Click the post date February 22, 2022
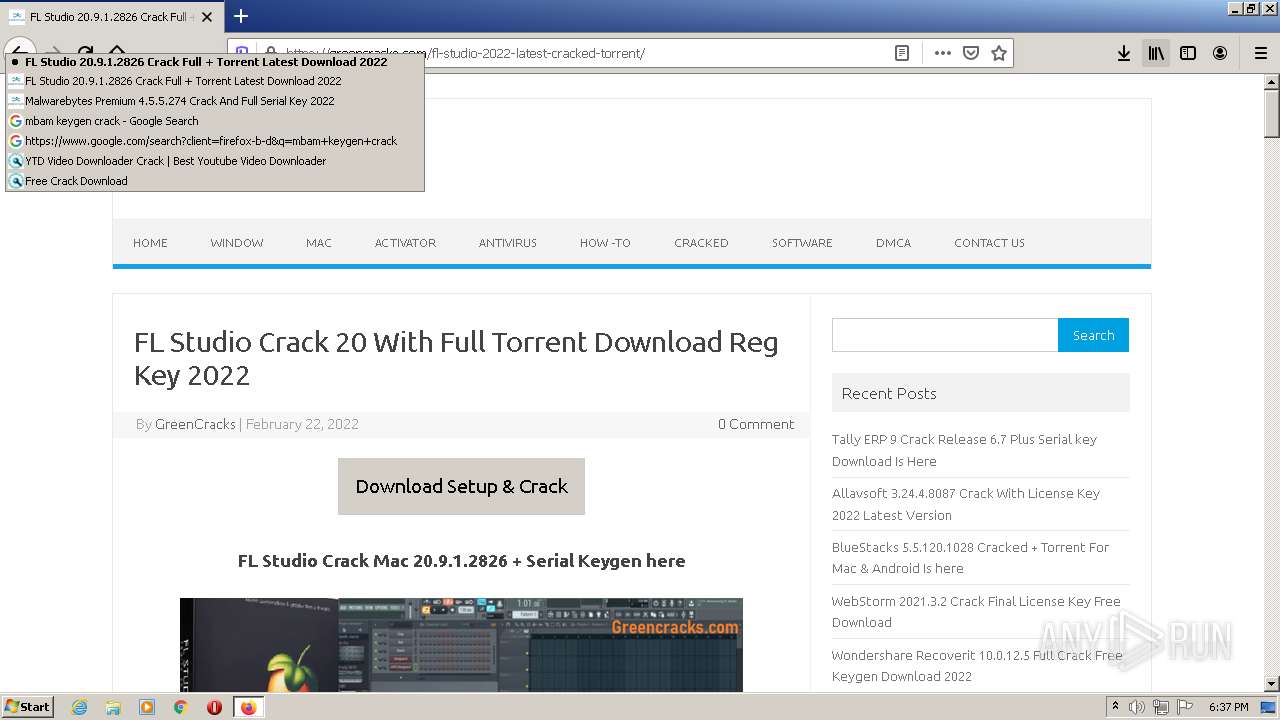1280x720 pixels. pyautogui.click(x=302, y=424)
